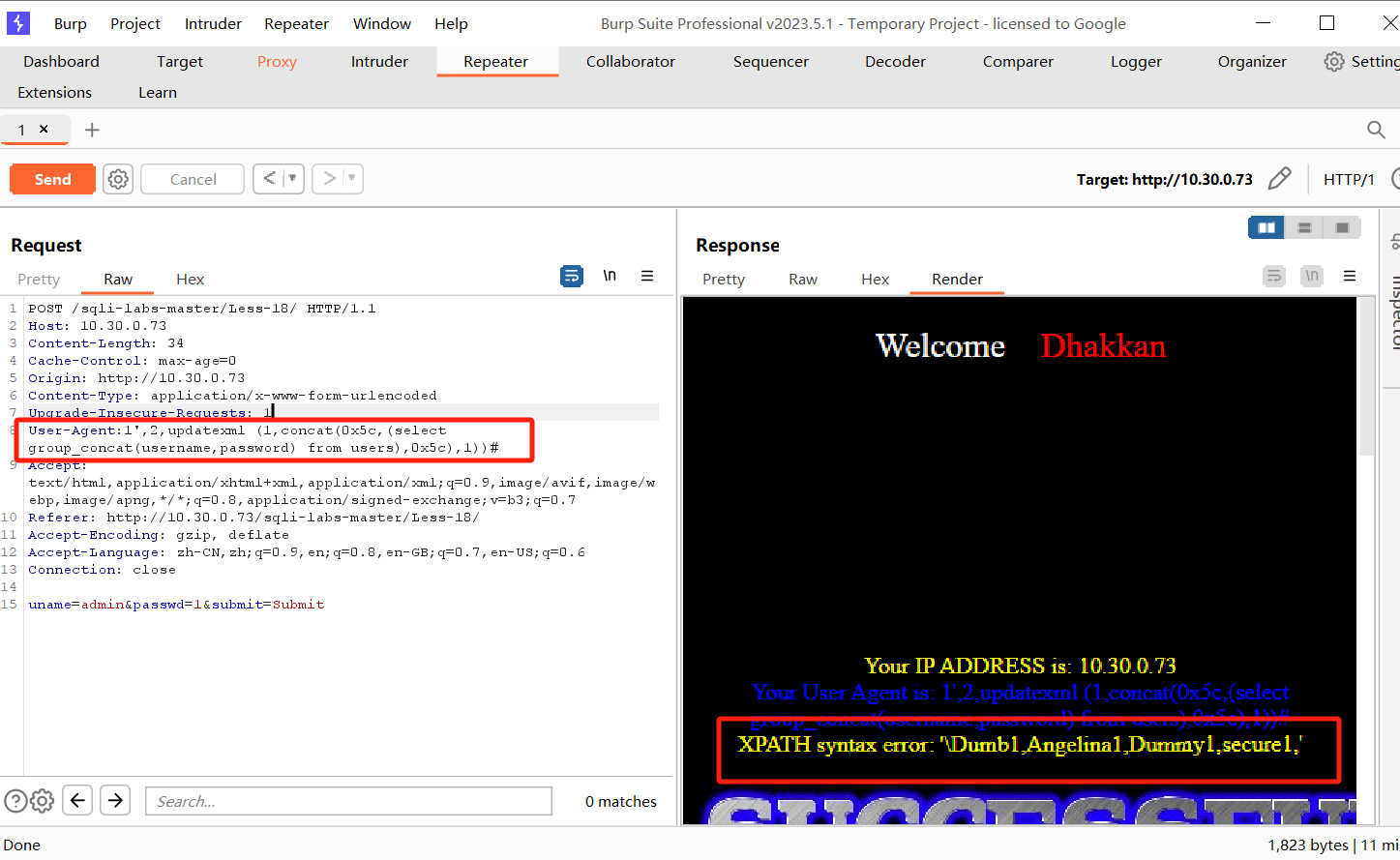
Task: Maximize the Burp Suite window
Action: (x=1326, y=22)
